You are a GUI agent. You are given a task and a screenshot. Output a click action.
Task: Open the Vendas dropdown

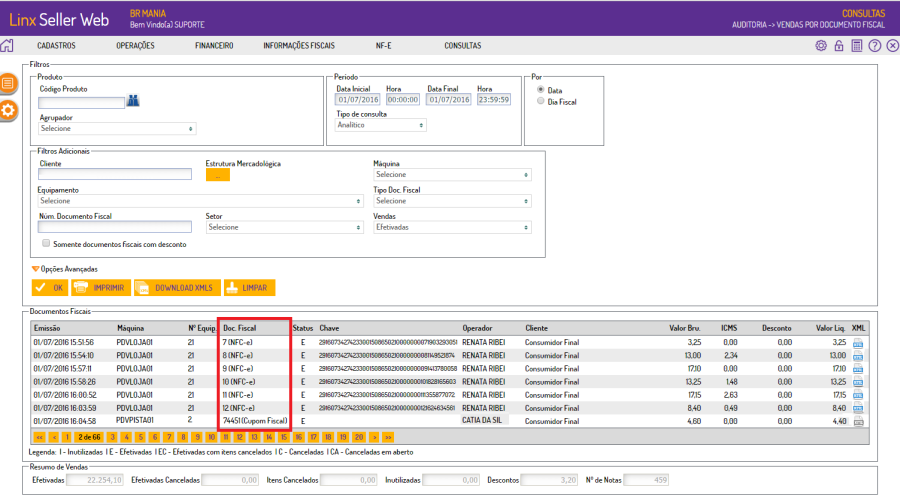452,227
